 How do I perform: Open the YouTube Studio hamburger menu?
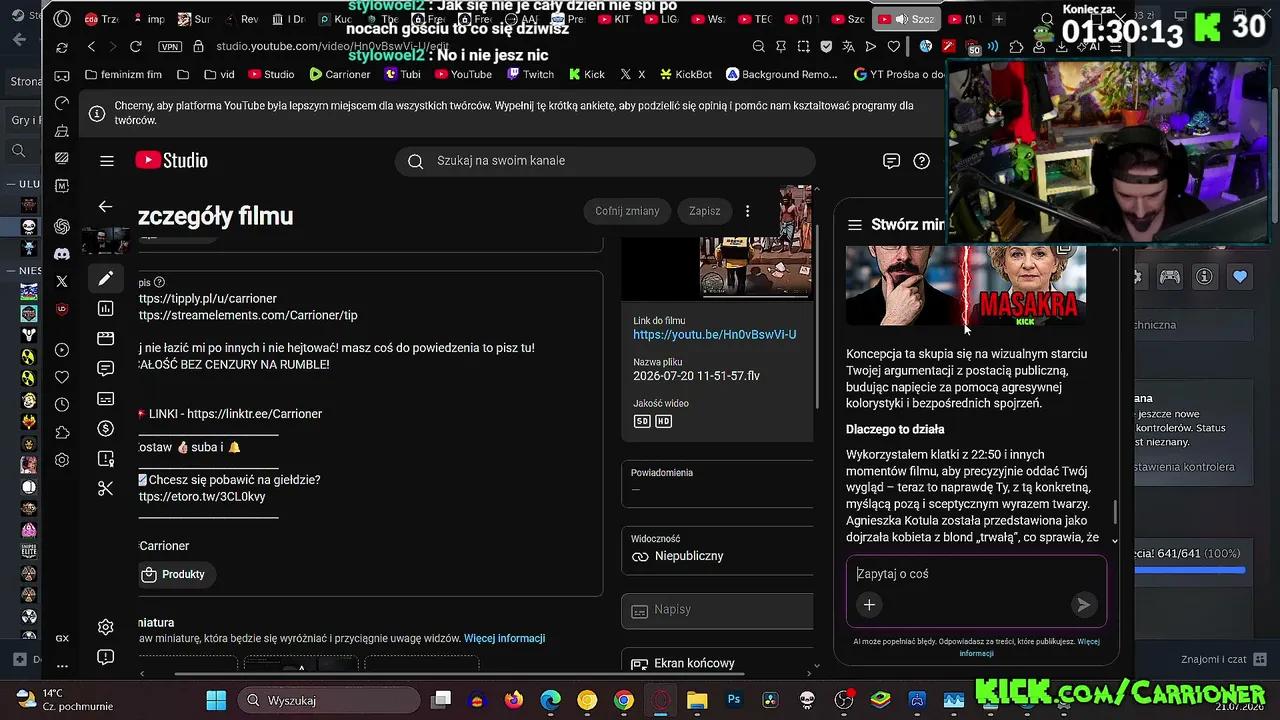click(107, 161)
